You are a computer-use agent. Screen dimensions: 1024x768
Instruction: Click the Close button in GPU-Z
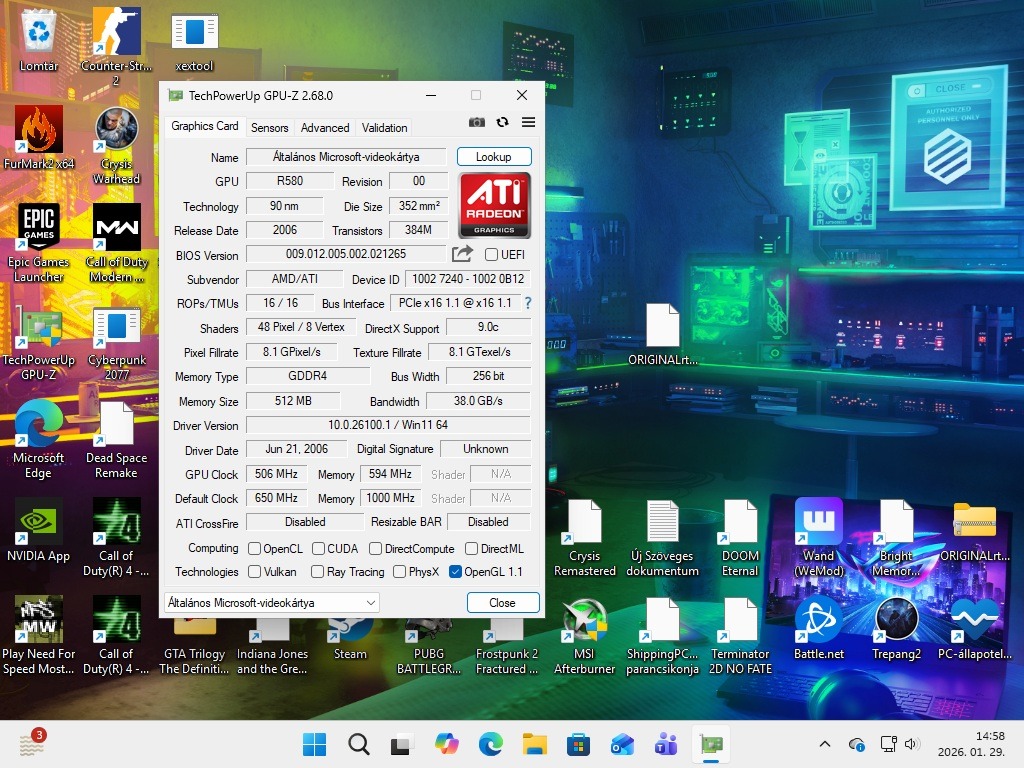(x=502, y=603)
